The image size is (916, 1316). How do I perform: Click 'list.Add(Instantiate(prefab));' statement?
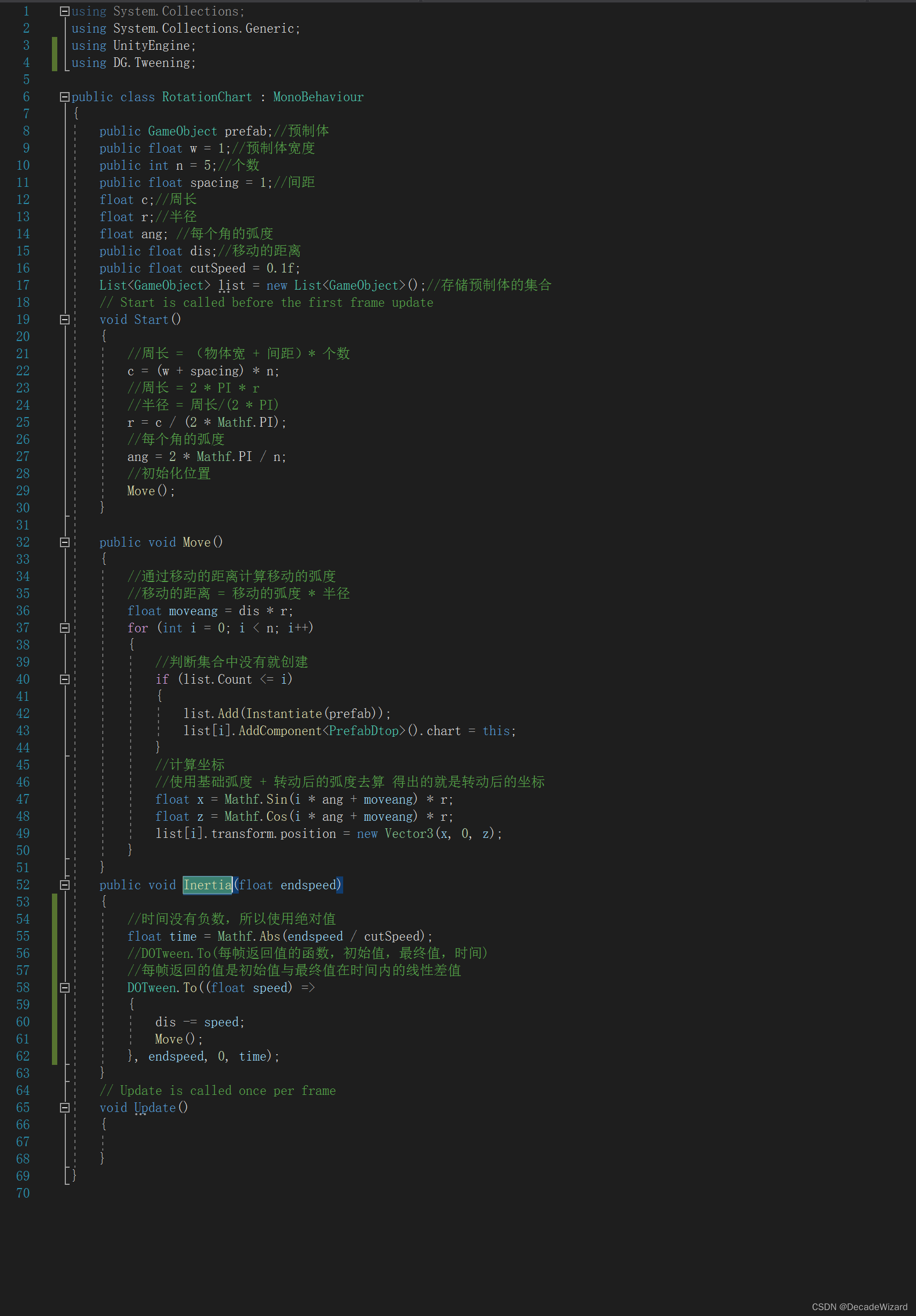(287, 714)
